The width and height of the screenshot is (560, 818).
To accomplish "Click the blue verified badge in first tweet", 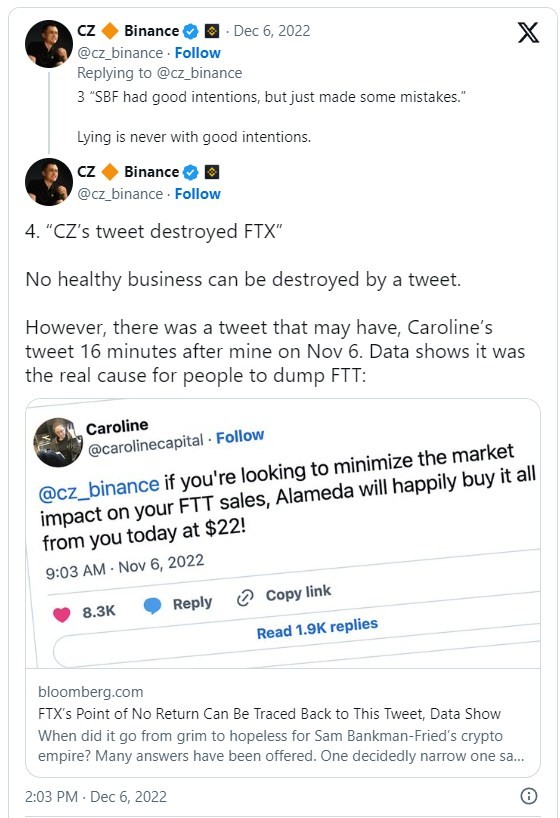I will coord(191,32).
